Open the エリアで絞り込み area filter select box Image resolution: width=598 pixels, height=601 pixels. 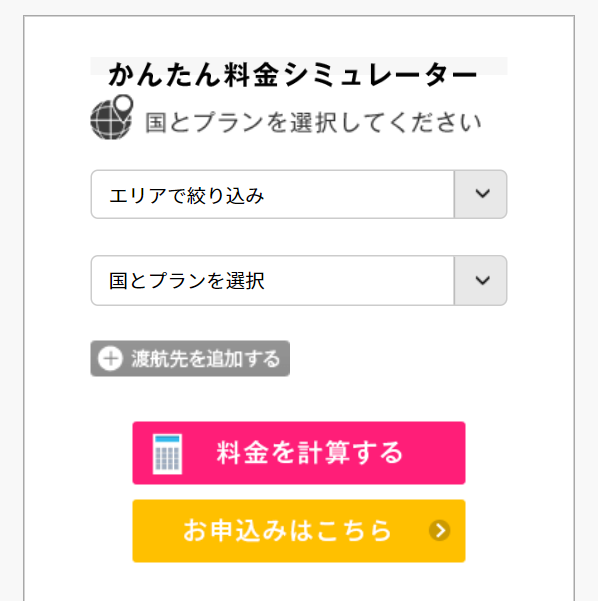(x=299, y=194)
